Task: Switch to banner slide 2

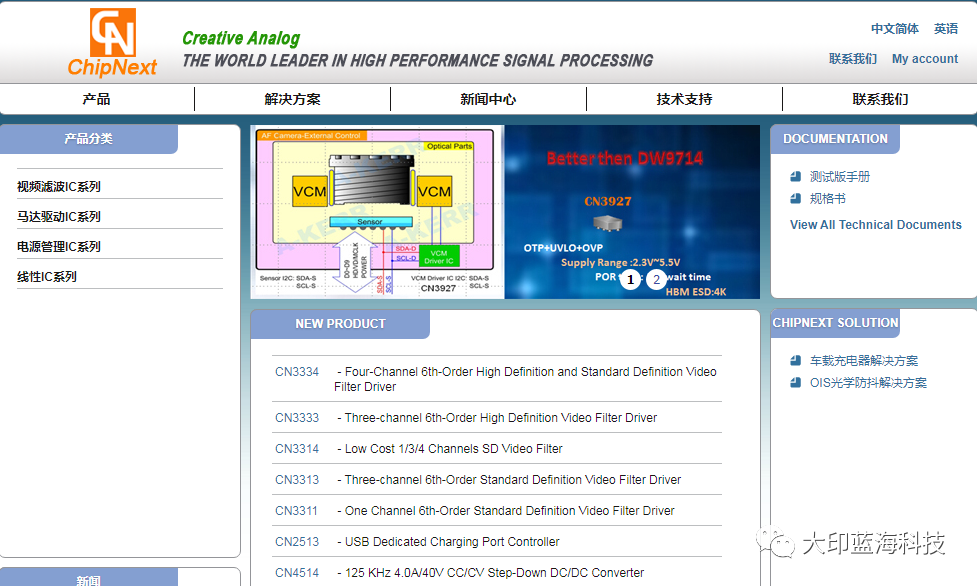Action: tap(656, 280)
